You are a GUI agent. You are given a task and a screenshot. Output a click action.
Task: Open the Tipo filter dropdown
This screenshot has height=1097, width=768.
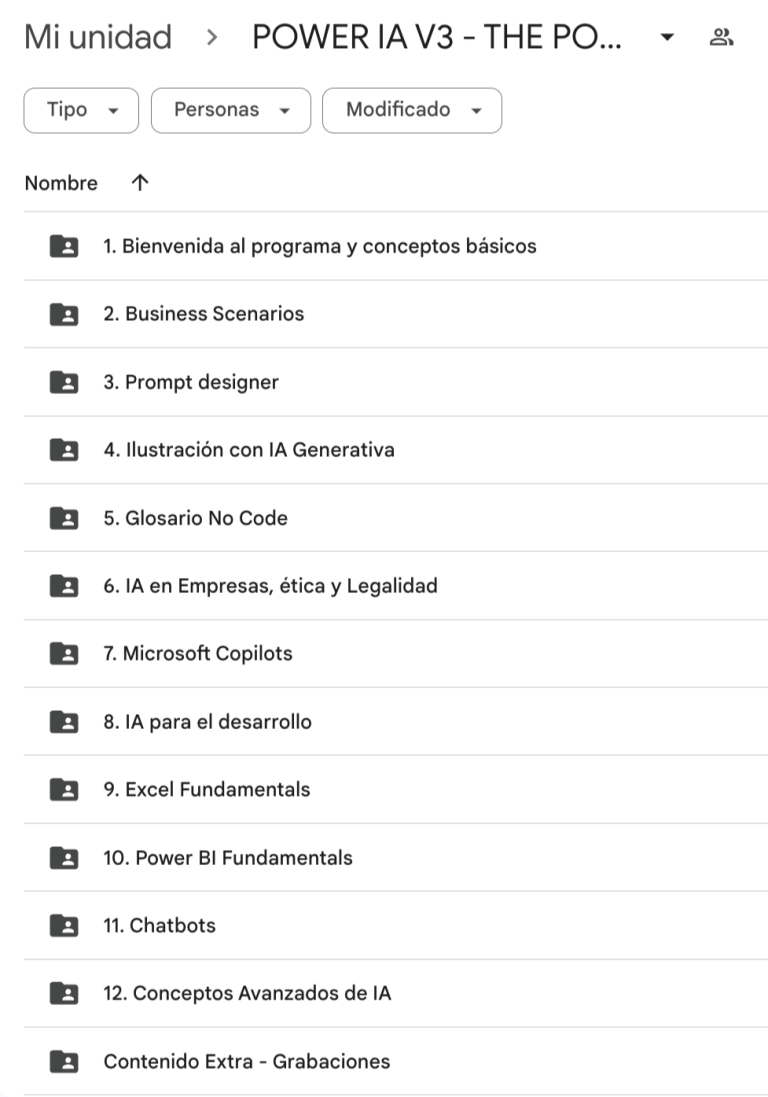click(x=80, y=110)
